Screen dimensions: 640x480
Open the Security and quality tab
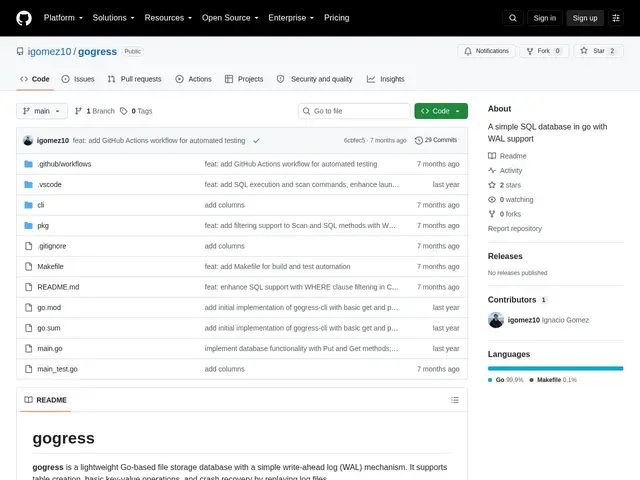pos(314,79)
